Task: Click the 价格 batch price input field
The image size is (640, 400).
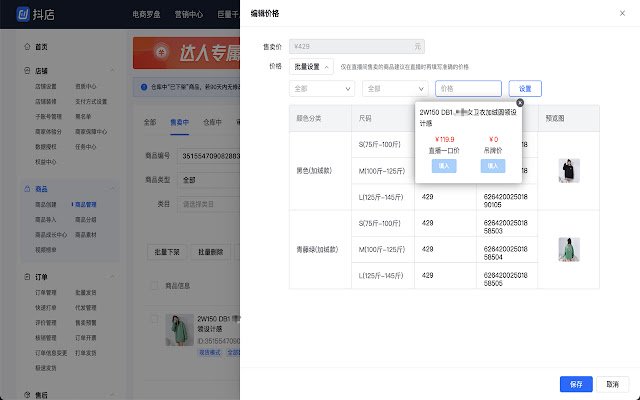Action: pyautogui.click(x=468, y=89)
